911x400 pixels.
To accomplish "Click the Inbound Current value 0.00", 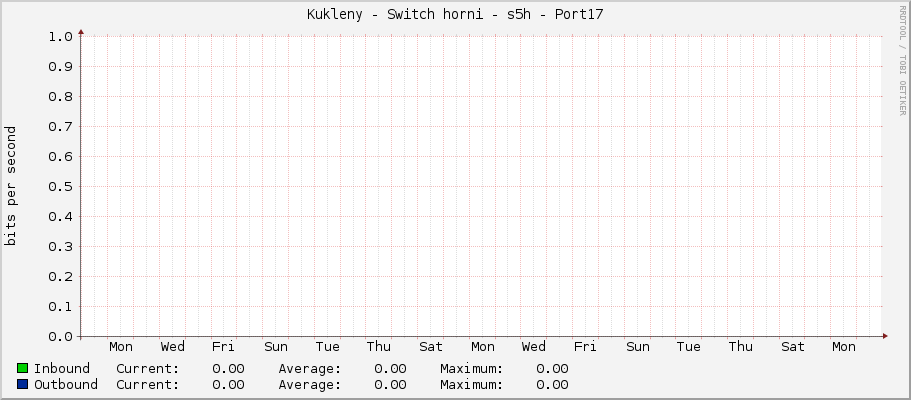I will pyautogui.click(x=228, y=369).
